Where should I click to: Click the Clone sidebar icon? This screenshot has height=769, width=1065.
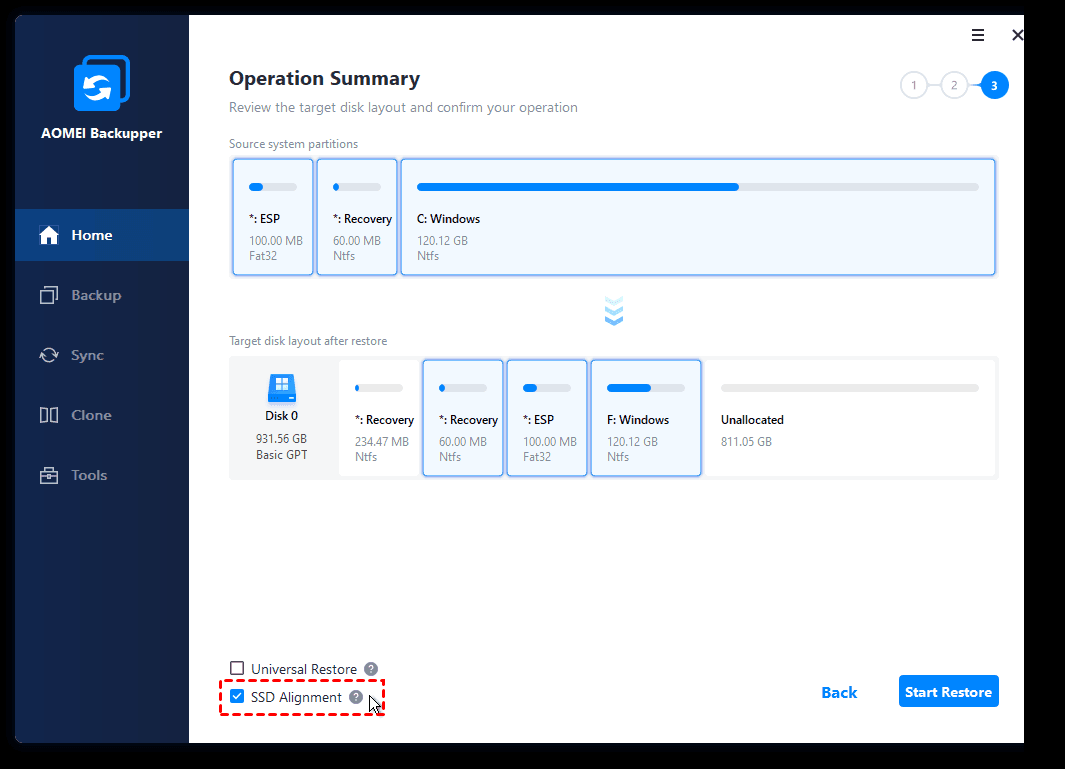pos(49,415)
